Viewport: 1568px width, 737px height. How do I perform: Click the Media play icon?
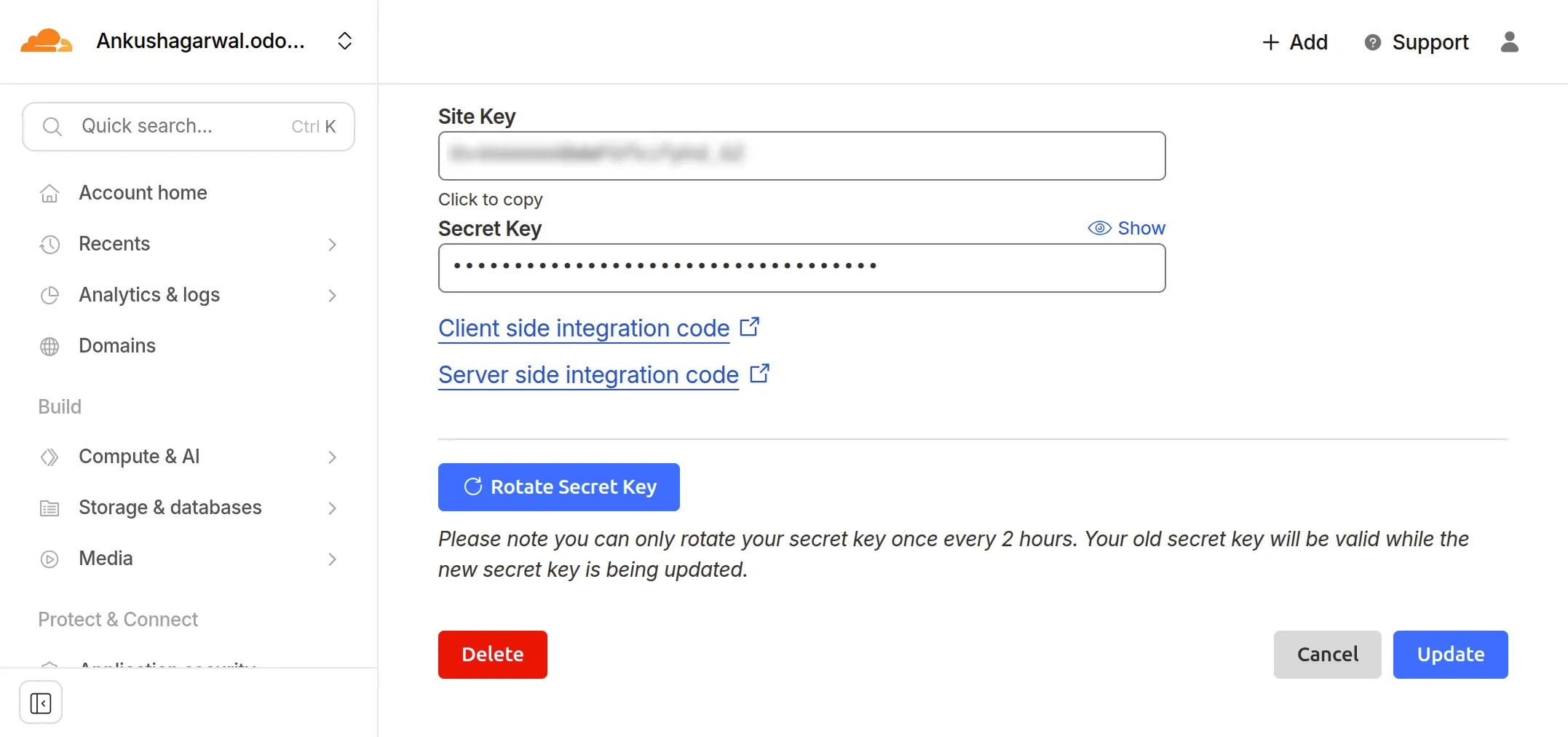pyautogui.click(x=50, y=559)
